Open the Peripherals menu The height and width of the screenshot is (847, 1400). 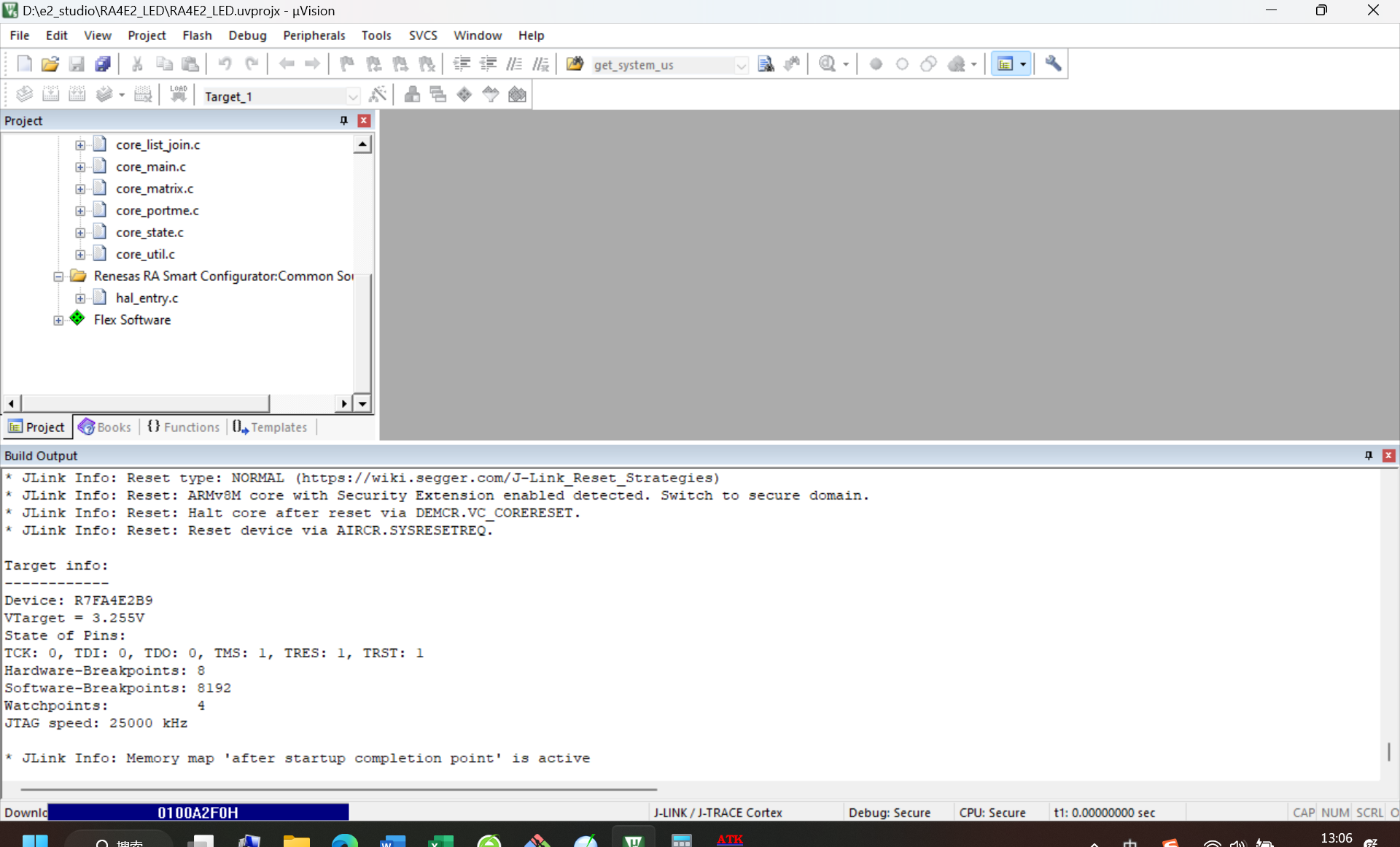(x=314, y=35)
